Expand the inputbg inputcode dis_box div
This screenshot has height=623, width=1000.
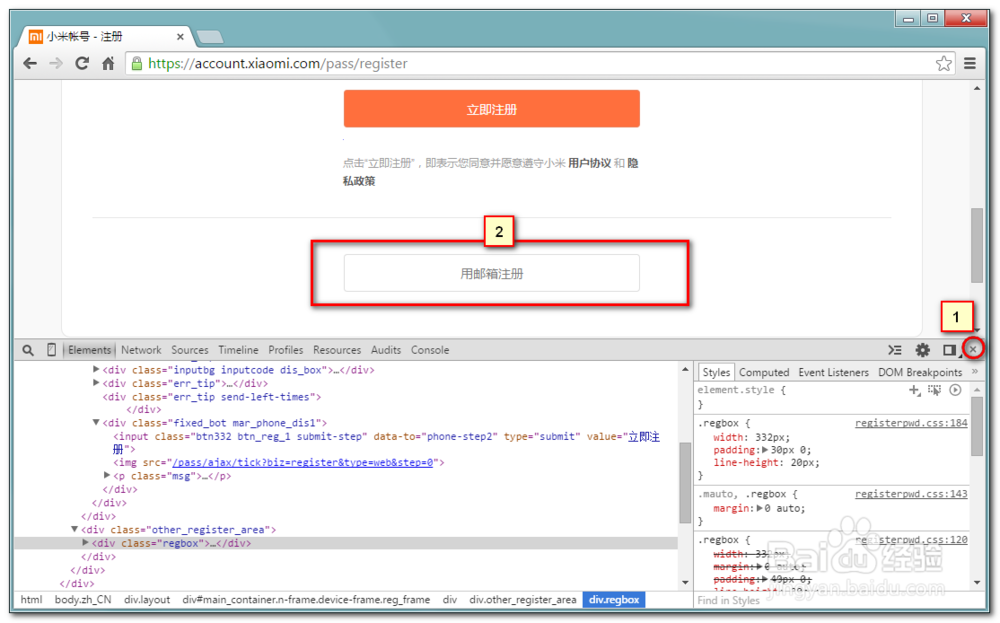coord(96,369)
